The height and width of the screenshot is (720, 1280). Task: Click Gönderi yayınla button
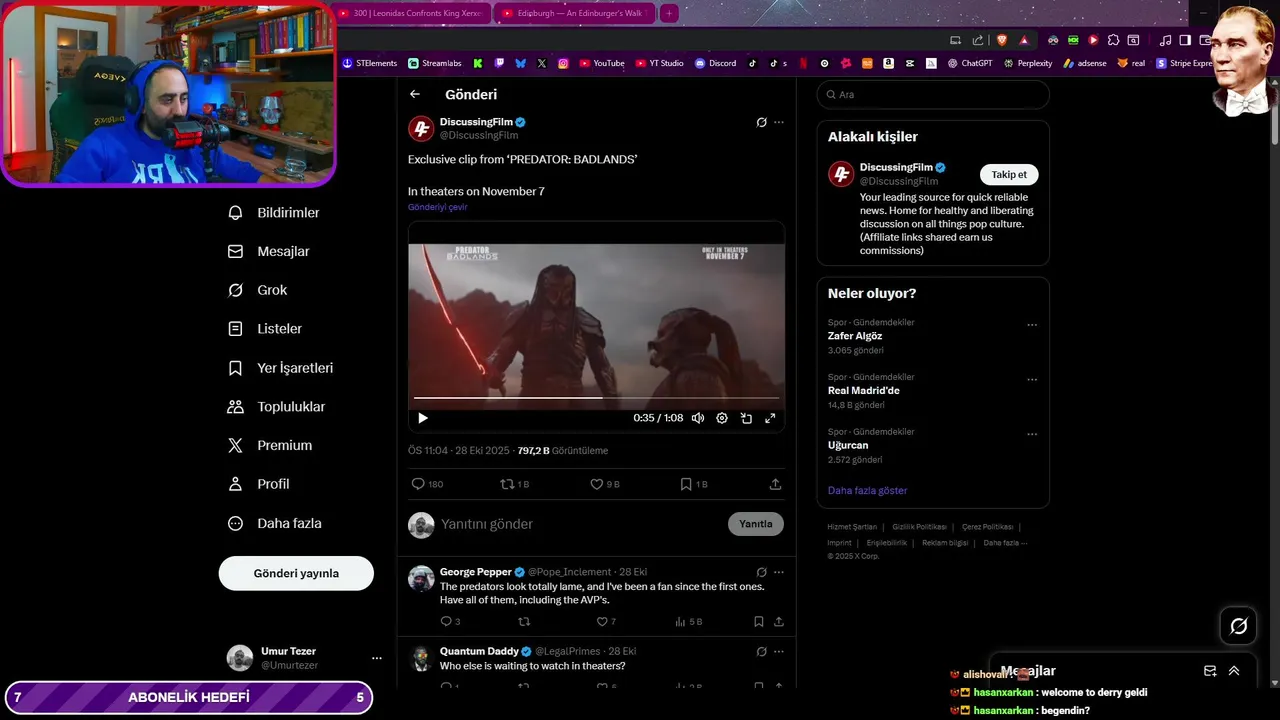pos(296,573)
